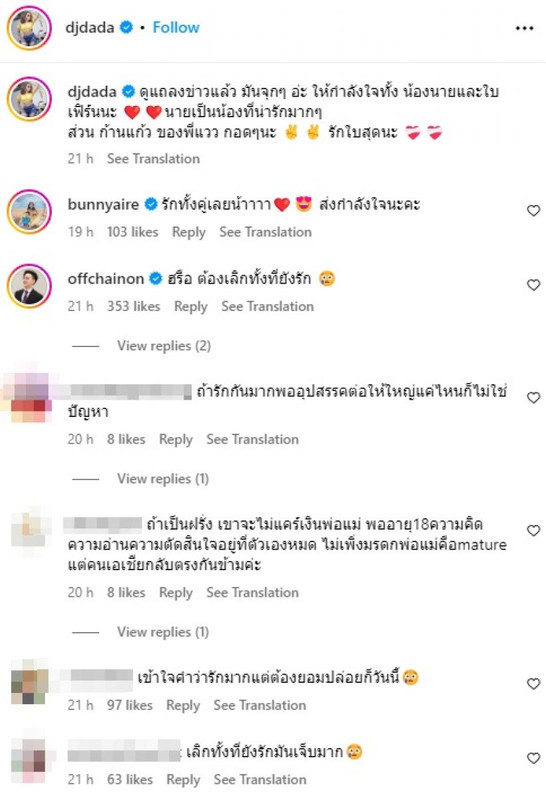
Task: Open offchainon username link
Action: (x=106, y=279)
